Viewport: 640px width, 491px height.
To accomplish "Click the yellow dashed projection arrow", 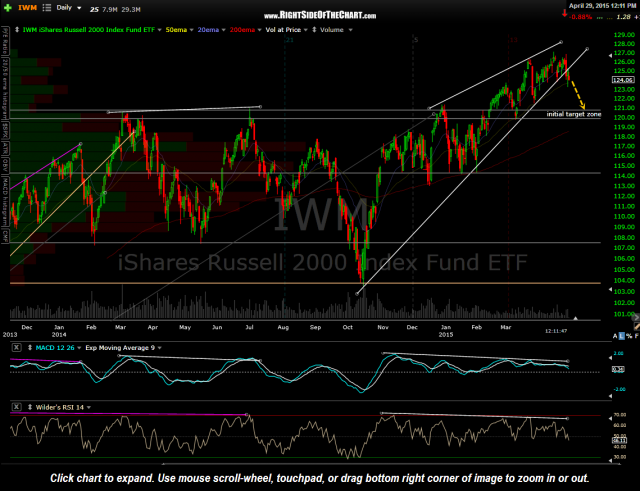I will 578,94.
